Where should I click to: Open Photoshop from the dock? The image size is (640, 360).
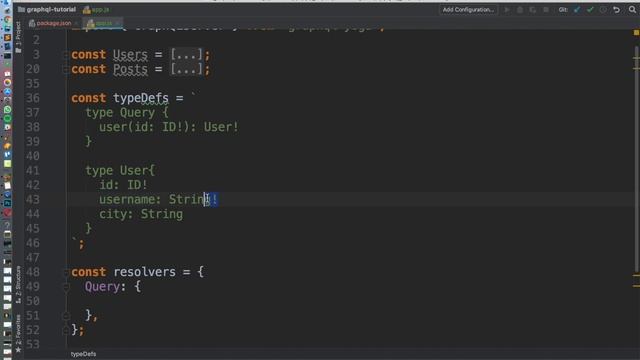[7, 203]
